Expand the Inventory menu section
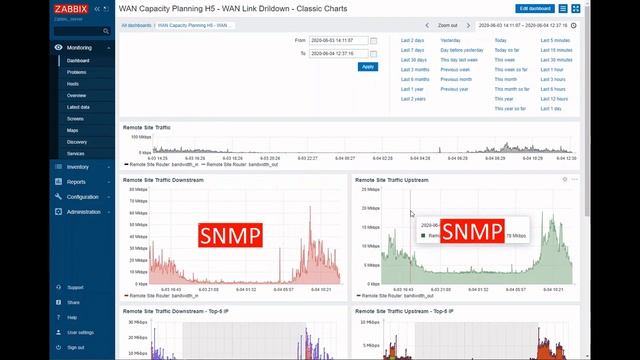Screen dimensions: 640x360 (x=109, y=167)
